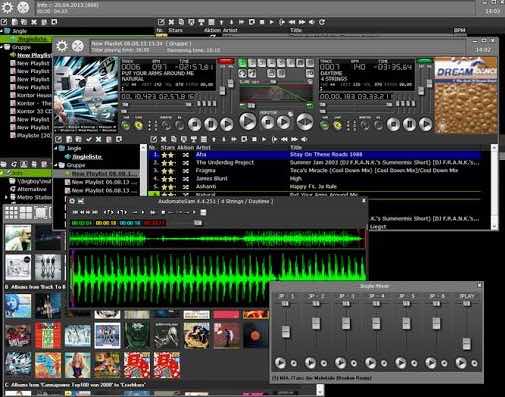Click shuffle action icon in Aha row

pos(186,155)
